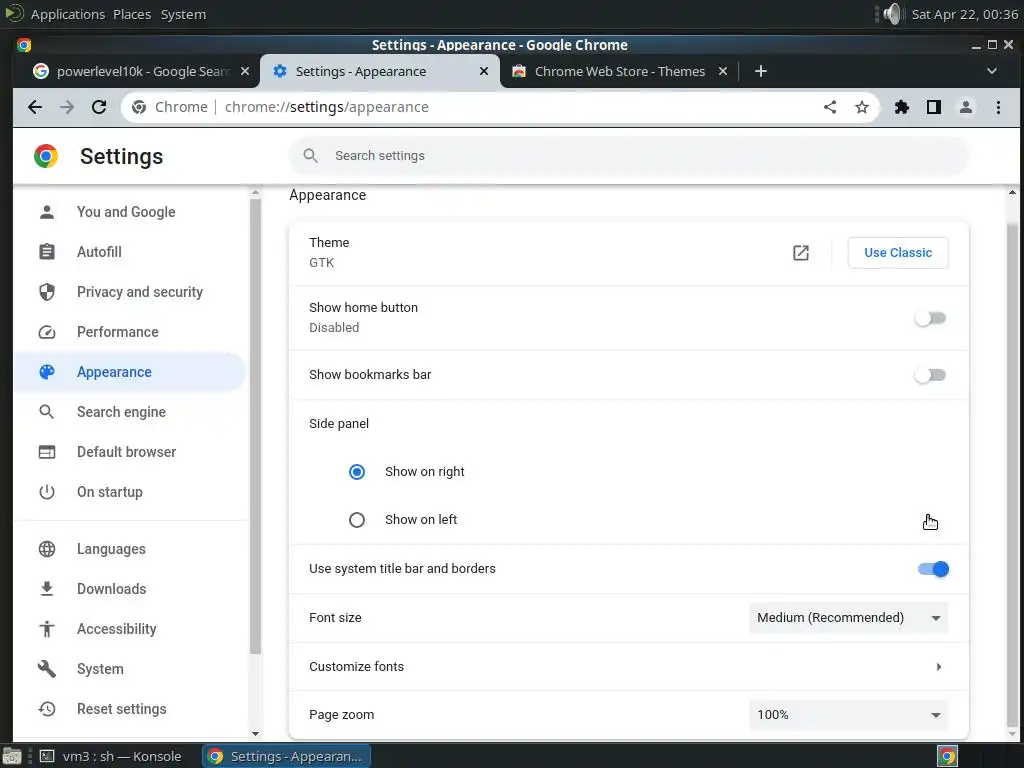Click the site info Chrome icon in address bar
The width and height of the screenshot is (1024, 768).
tap(138, 107)
